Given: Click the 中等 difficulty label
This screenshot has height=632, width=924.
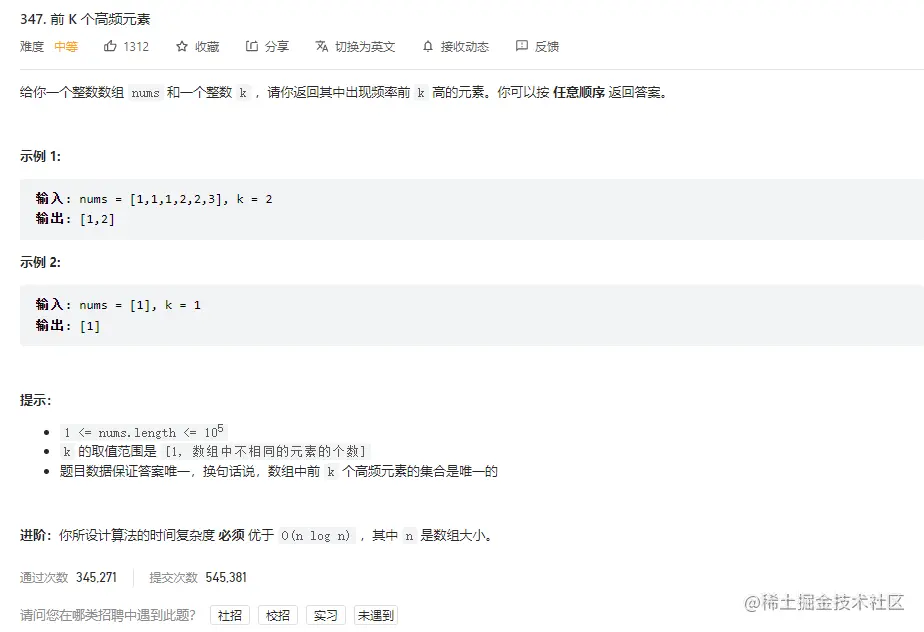Looking at the screenshot, I should [66, 47].
